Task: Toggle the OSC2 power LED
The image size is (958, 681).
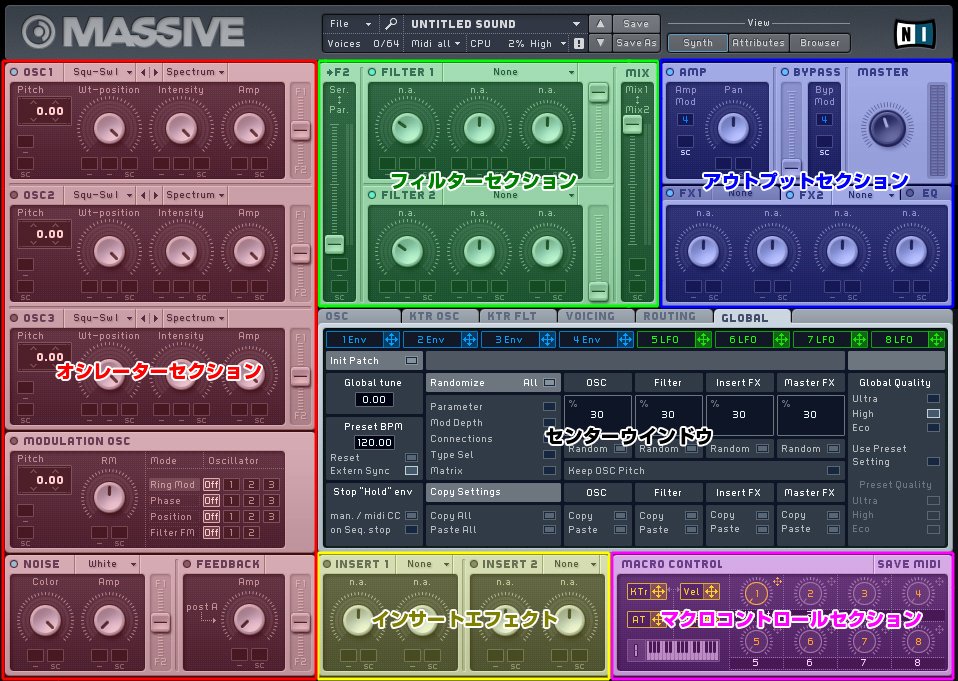Action: click(x=15, y=195)
